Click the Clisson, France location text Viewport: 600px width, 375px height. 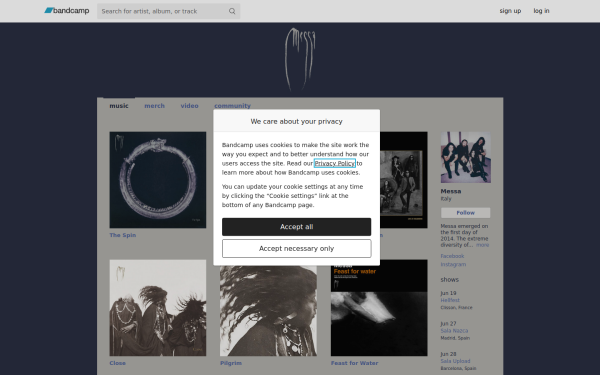pos(456,308)
